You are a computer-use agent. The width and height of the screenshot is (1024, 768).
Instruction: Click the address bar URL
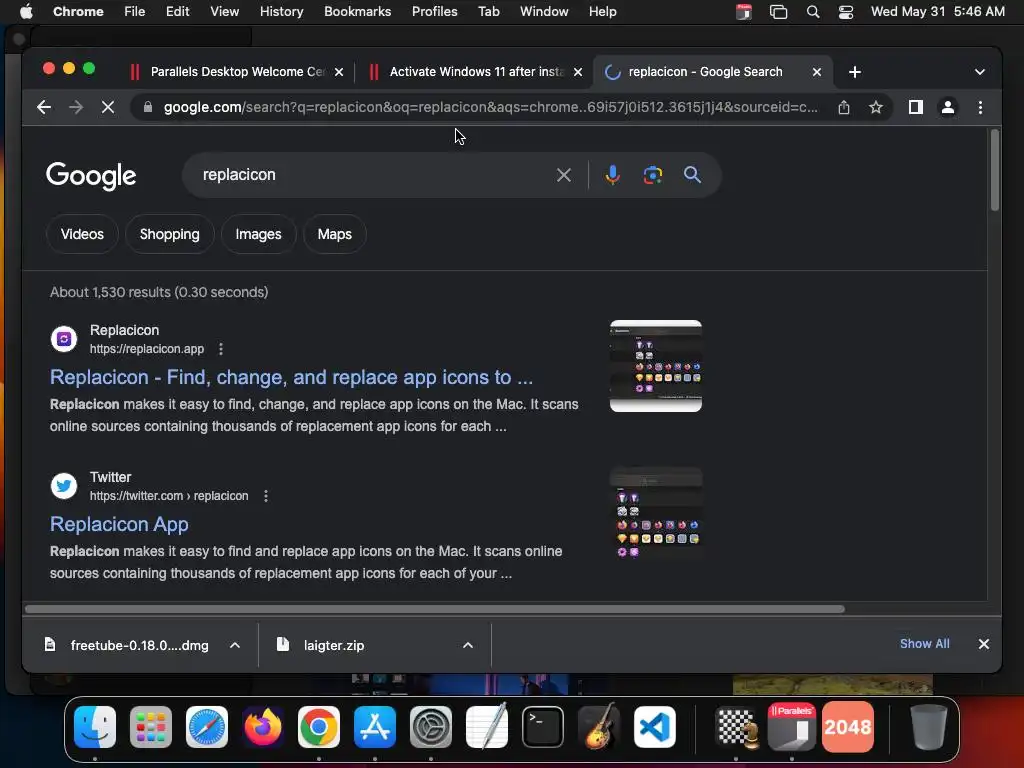(491, 107)
